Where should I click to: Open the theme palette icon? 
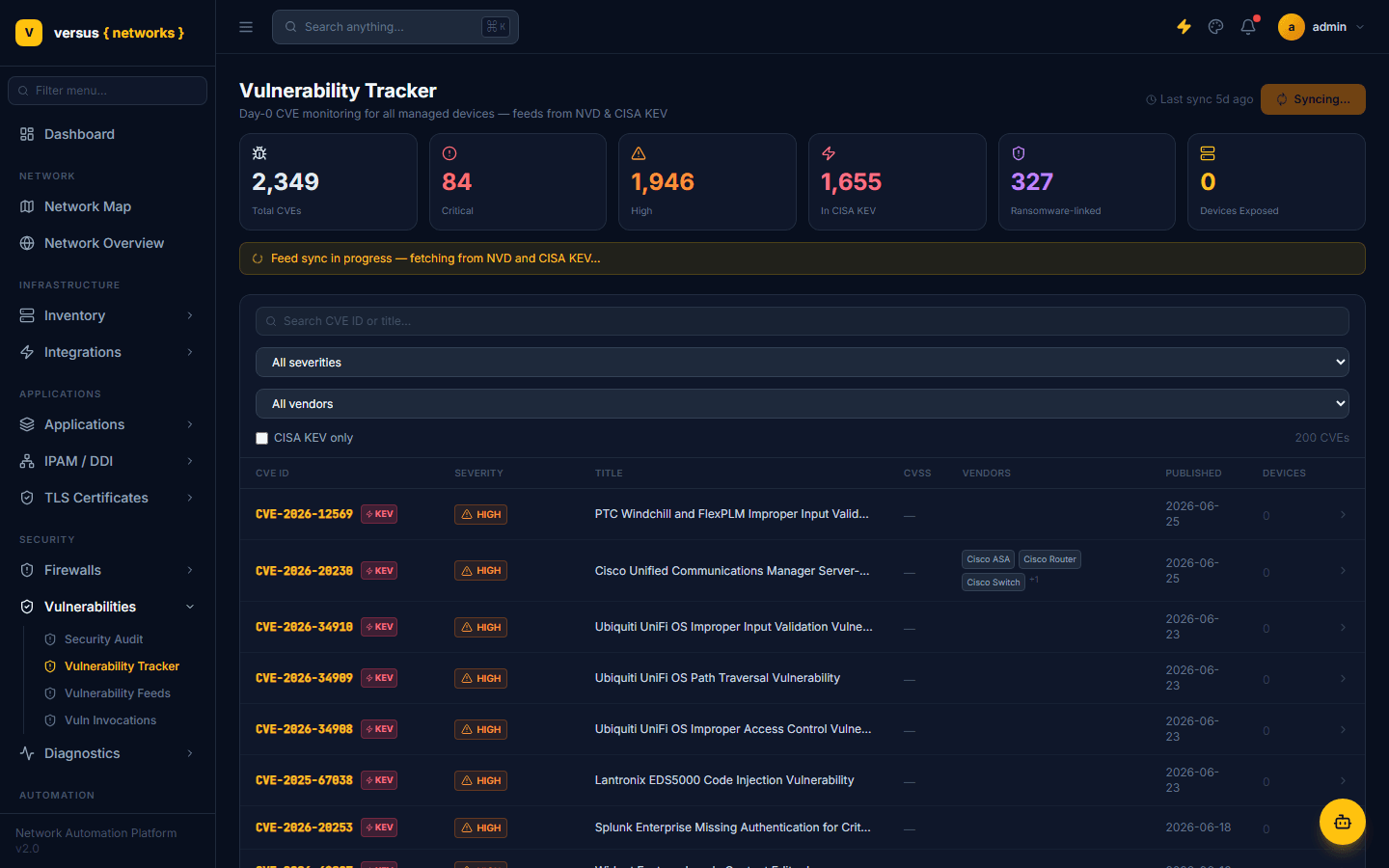click(x=1215, y=27)
